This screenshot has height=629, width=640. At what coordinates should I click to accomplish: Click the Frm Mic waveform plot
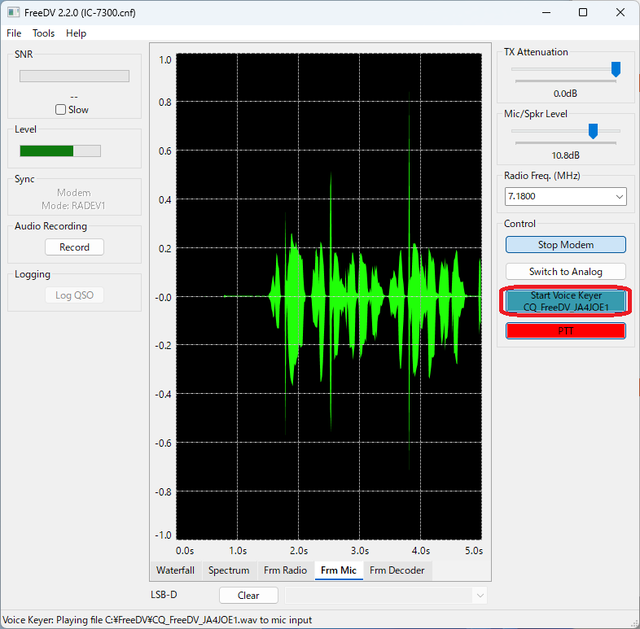329,296
